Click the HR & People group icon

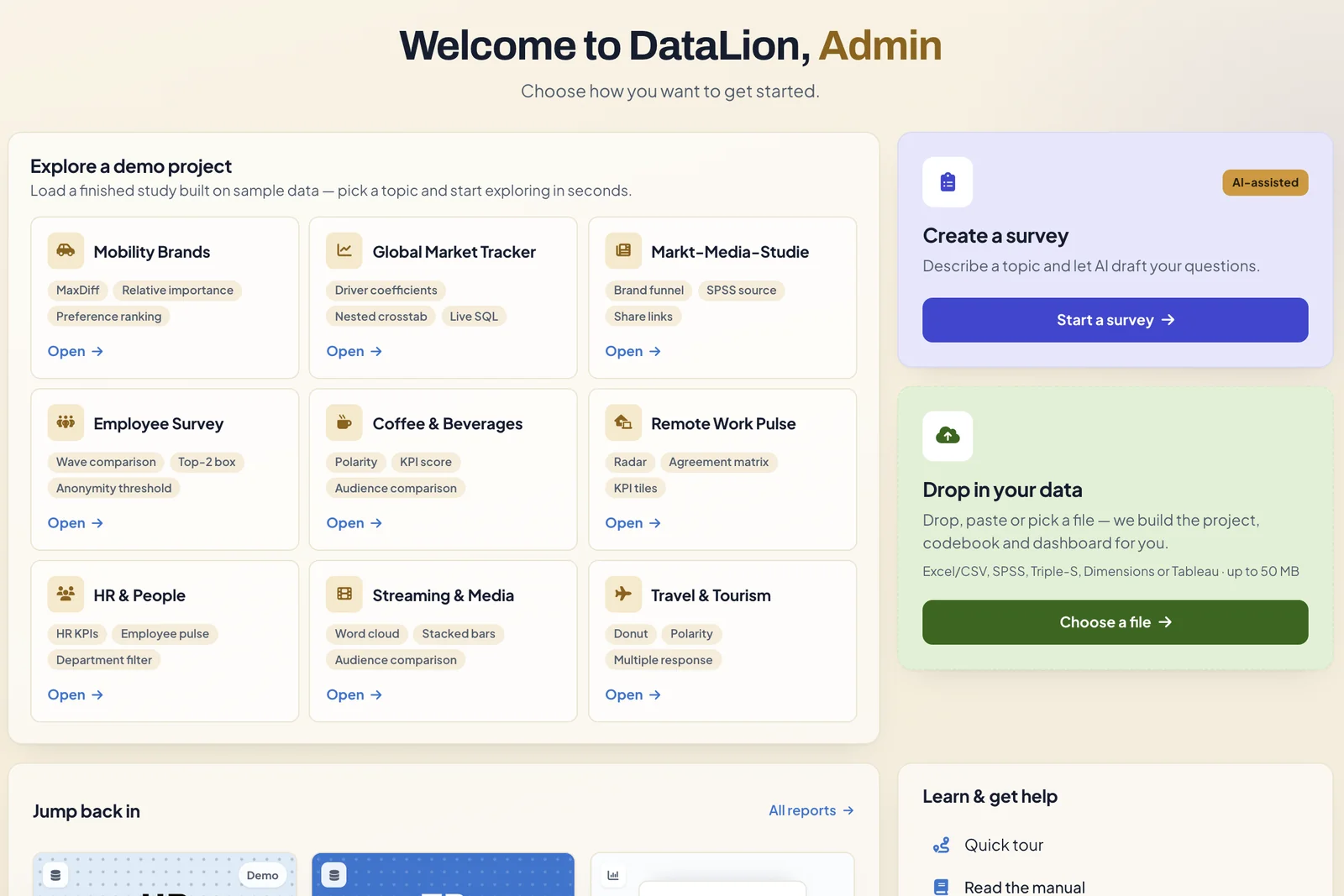pos(66,594)
